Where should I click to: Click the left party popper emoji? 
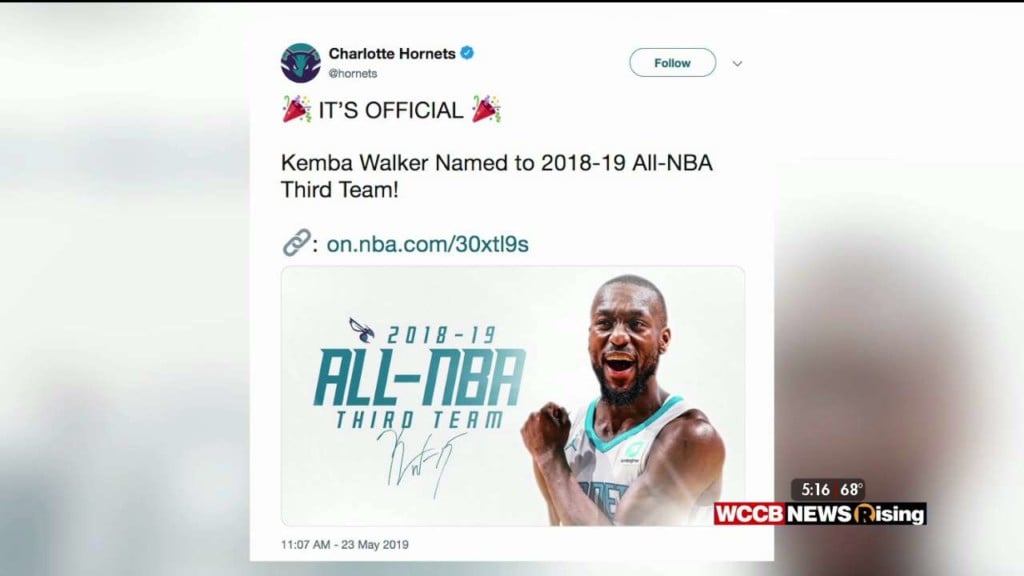296,109
